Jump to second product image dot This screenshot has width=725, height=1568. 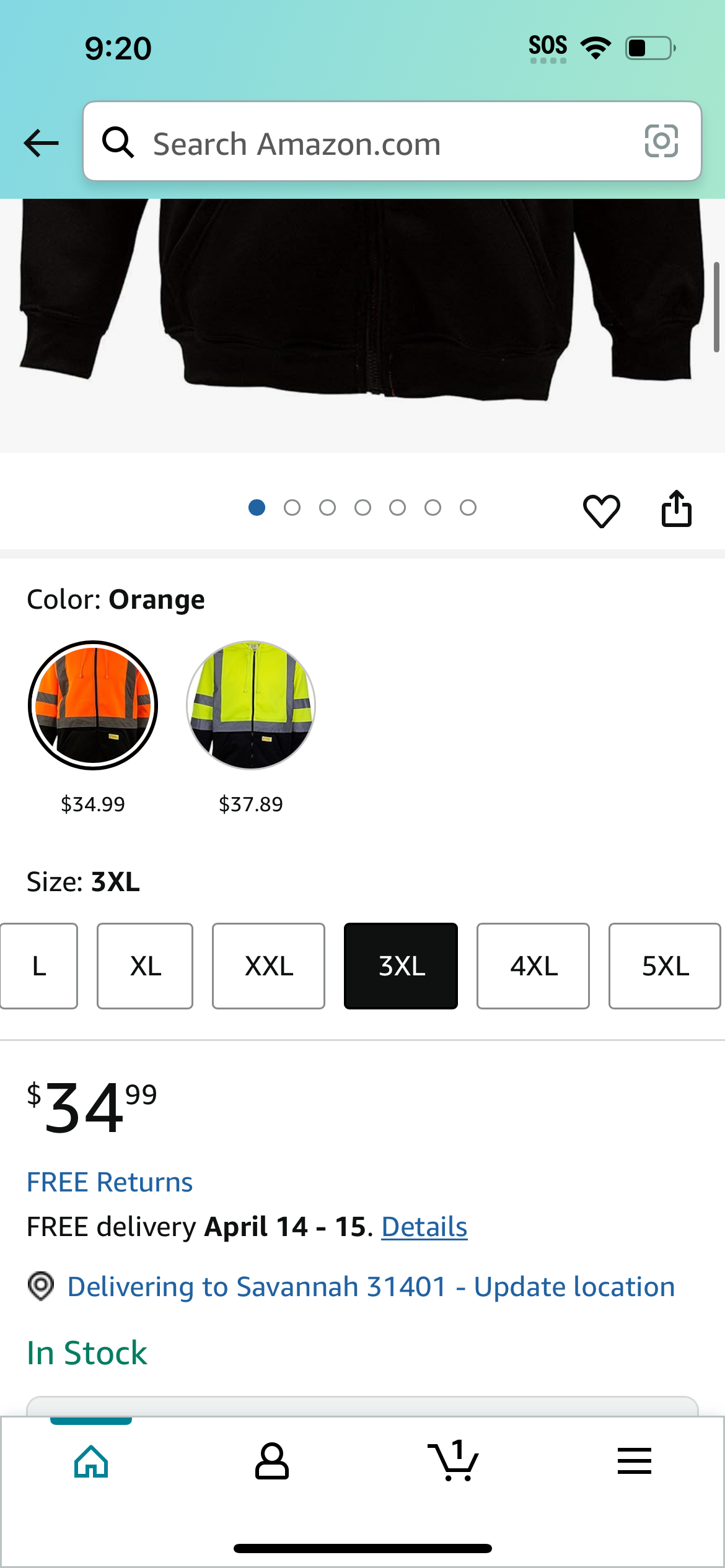pyautogui.click(x=292, y=508)
